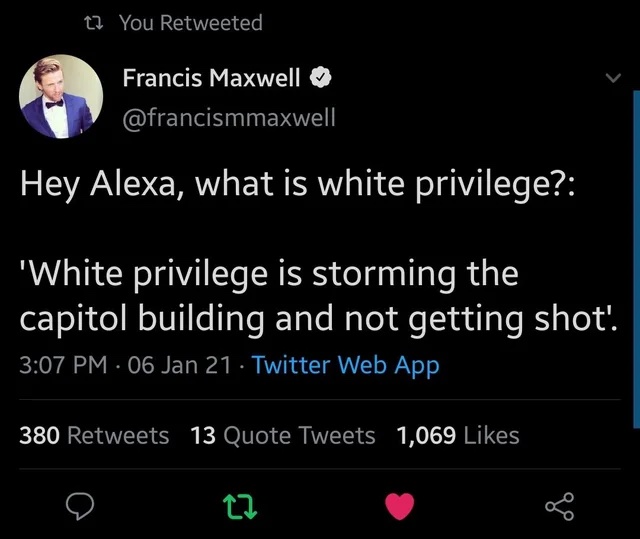Click the Twitter Web App source link
The height and width of the screenshot is (539, 640).
pyautogui.click(x=346, y=365)
